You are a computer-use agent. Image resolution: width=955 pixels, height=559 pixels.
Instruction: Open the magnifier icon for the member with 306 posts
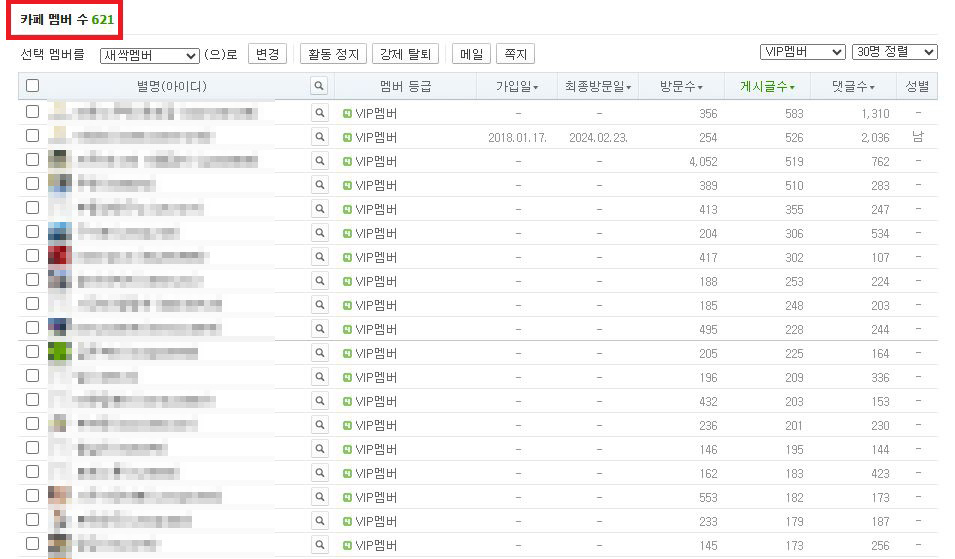[319, 233]
